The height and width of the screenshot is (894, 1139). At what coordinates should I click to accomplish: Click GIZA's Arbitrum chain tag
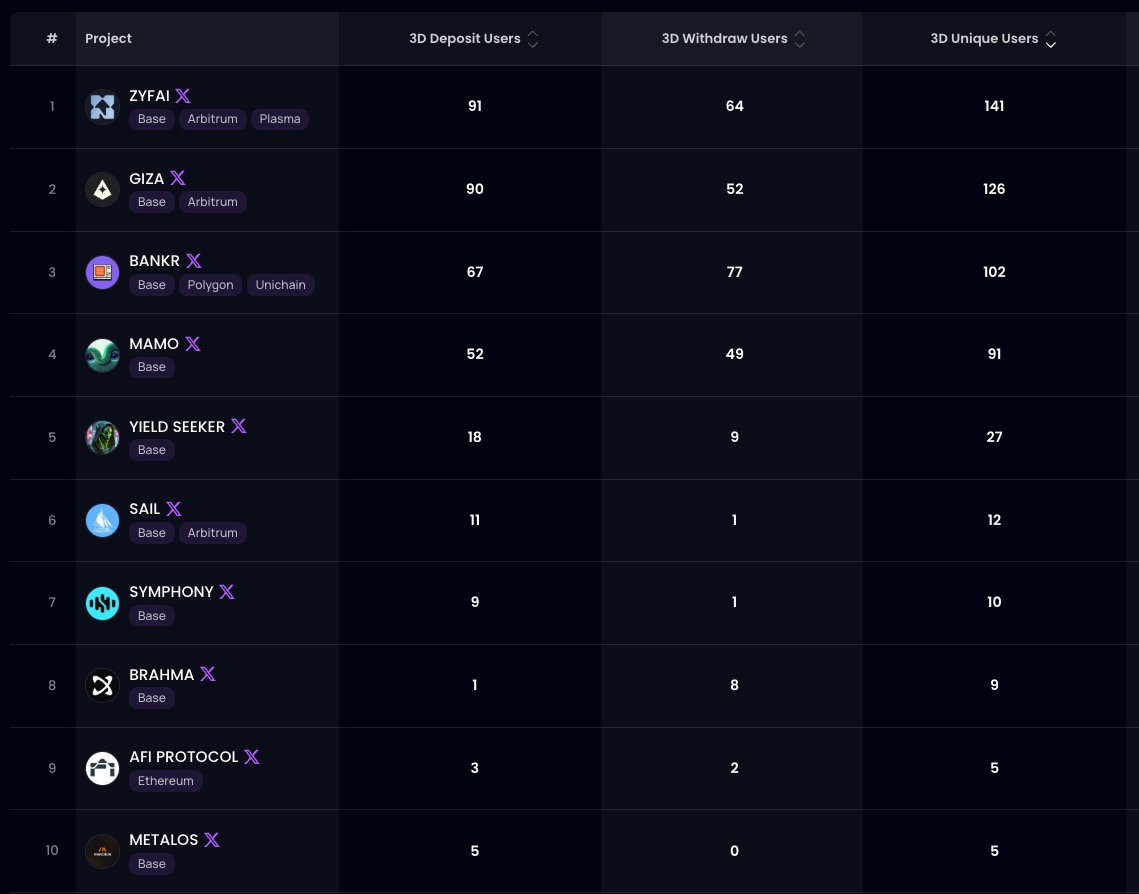(x=213, y=202)
